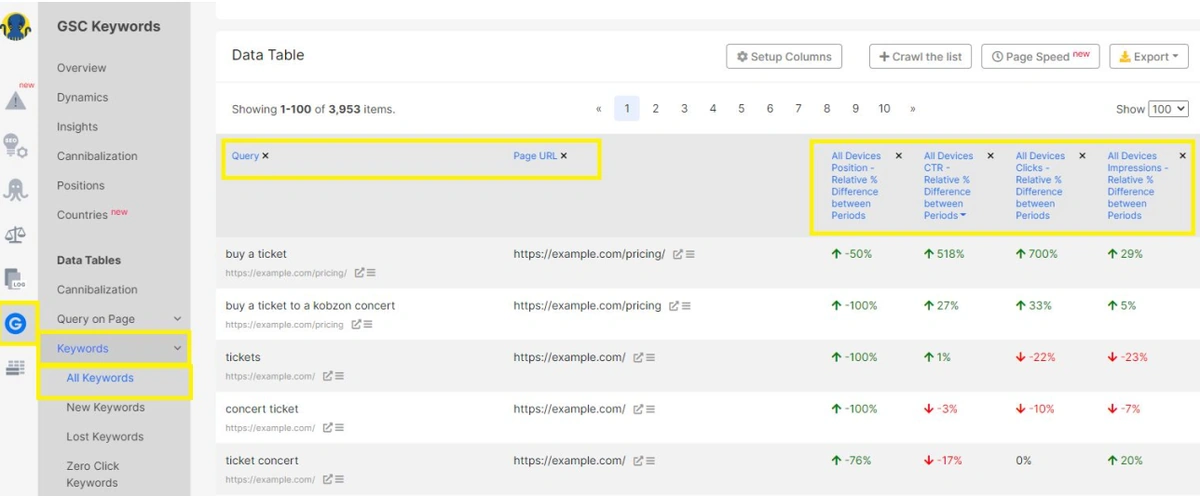
Task: Remove the All Devices Impressions column
Action: (x=1182, y=156)
